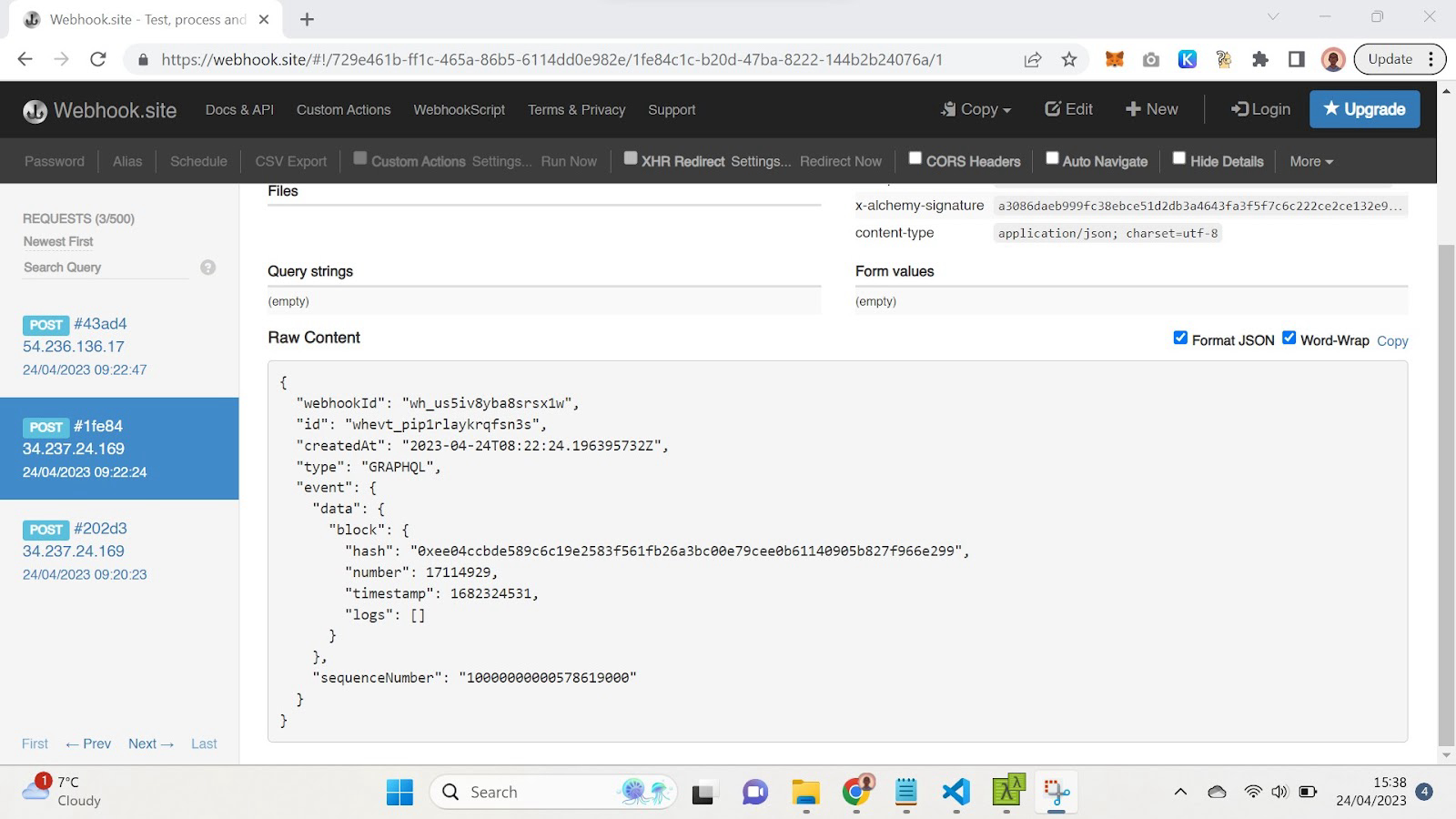The width and height of the screenshot is (1456, 819).
Task: Expand the Copy dropdown menu
Action: (x=976, y=109)
